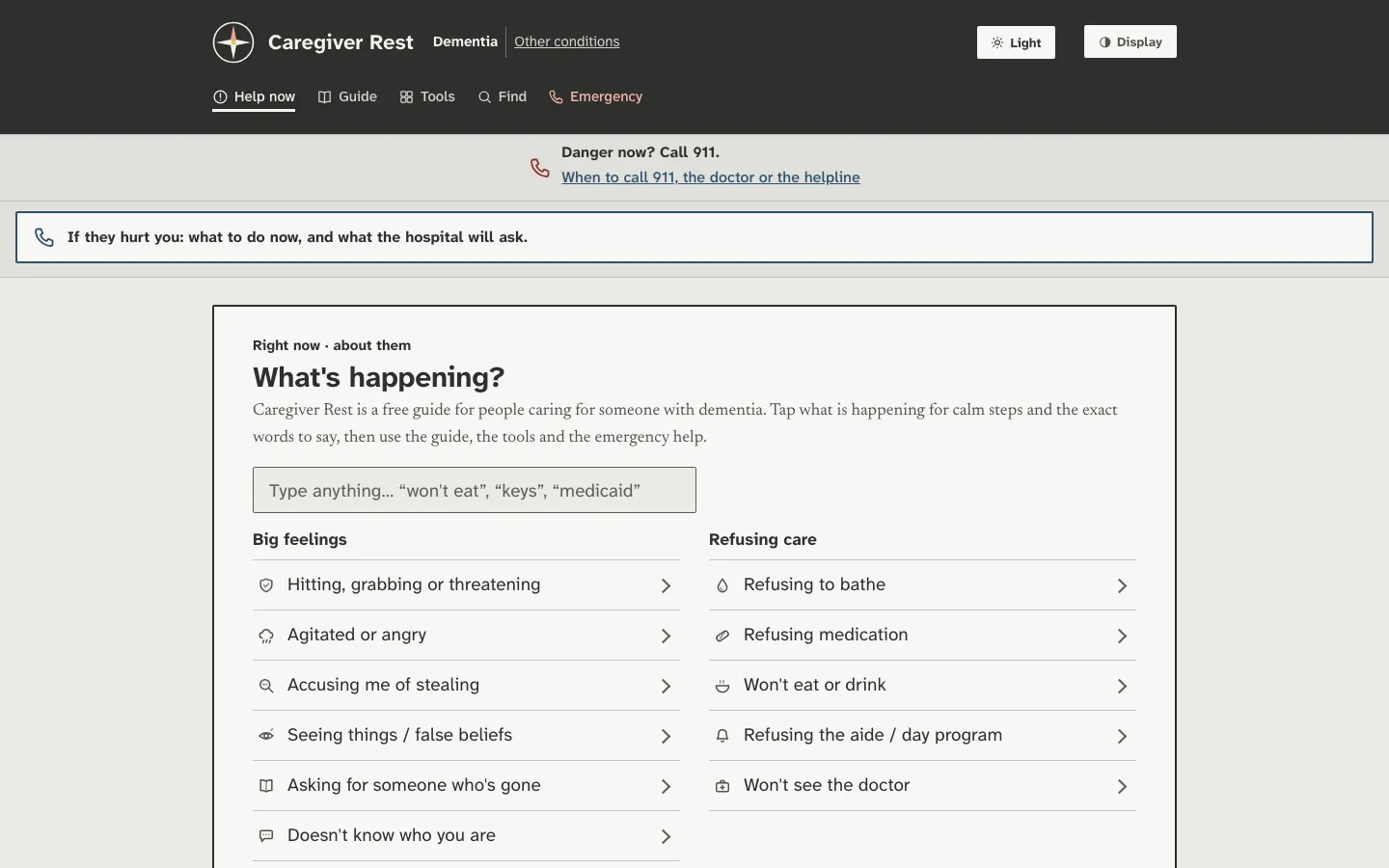Click the shield icon beside Hitting, grabbing
This screenshot has width=1389, height=868.
(266, 585)
